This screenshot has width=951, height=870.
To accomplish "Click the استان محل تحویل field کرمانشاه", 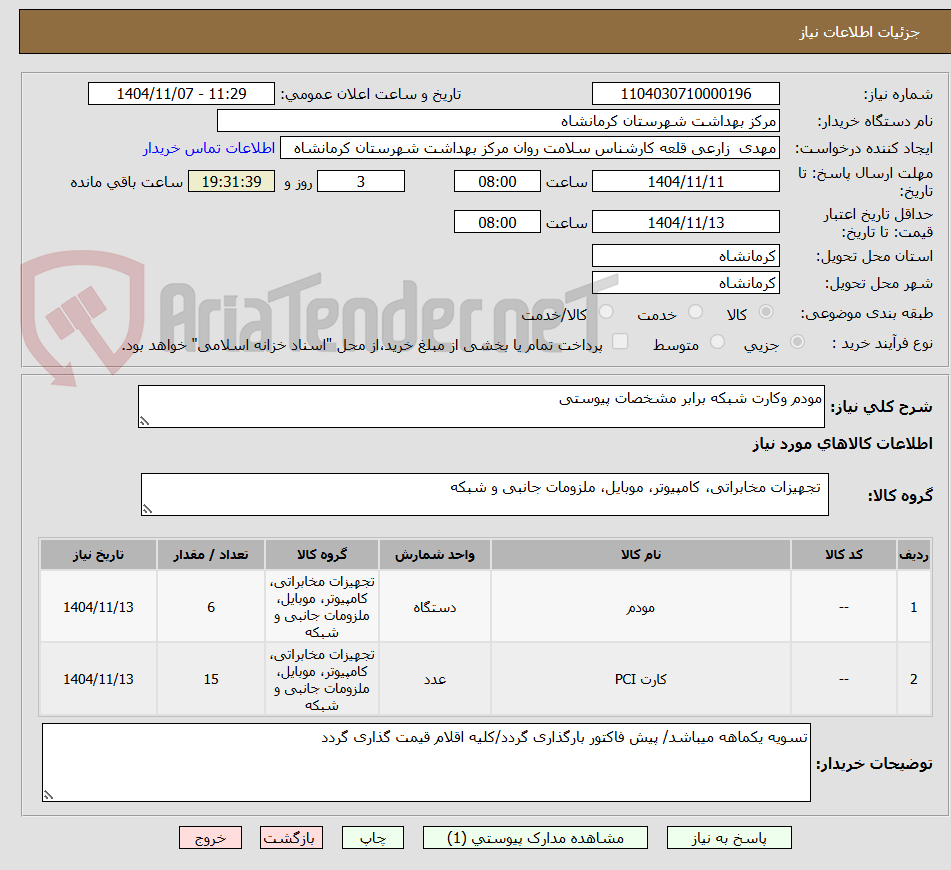I will click(x=685, y=256).
